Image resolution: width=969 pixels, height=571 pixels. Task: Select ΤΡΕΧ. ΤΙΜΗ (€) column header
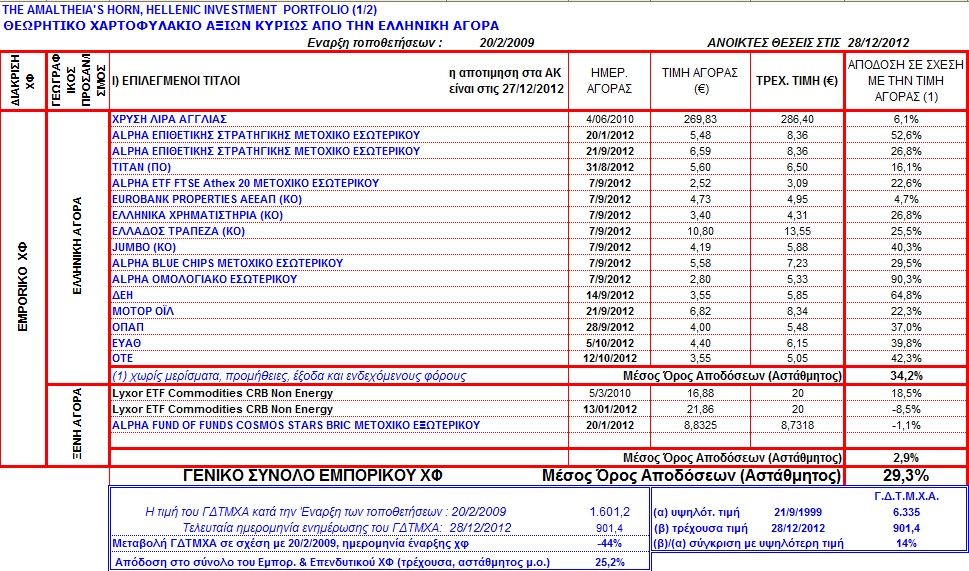pos(797,81)
